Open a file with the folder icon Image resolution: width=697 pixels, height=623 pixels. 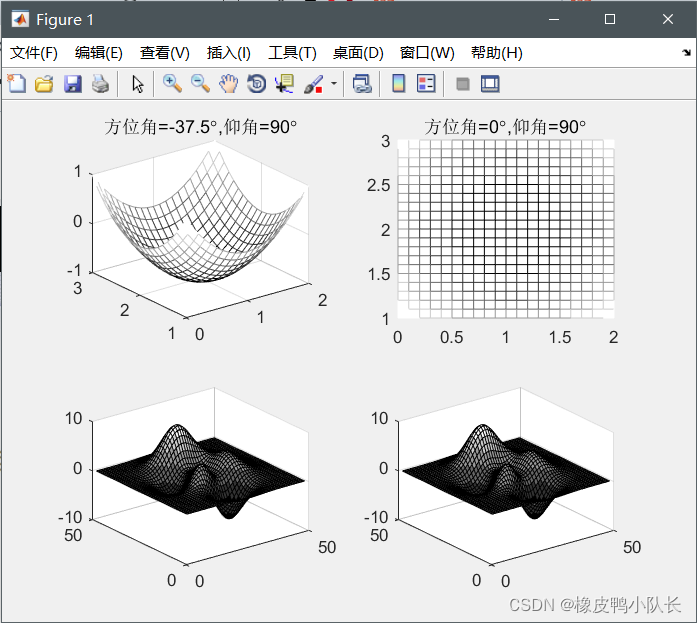tap(44, 84)
